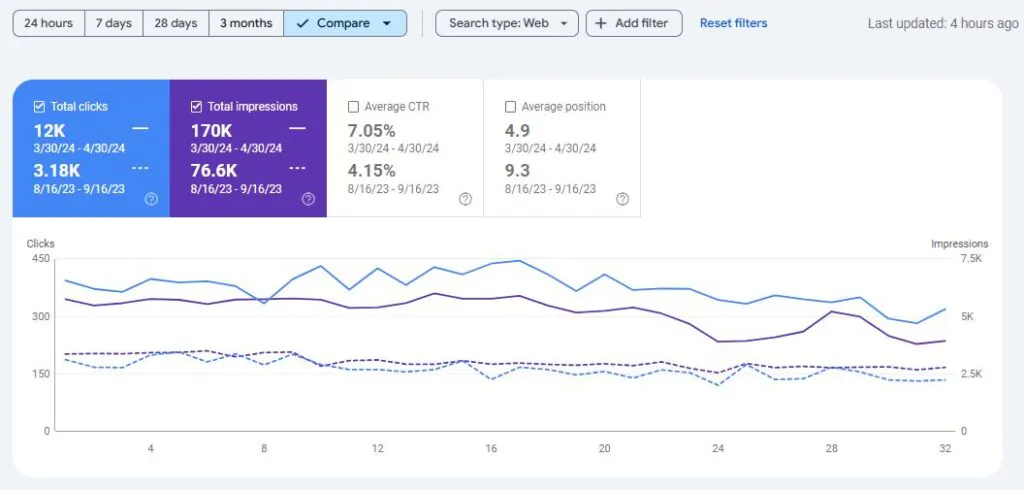Enable the Average position checkbox
The height and width of the screenshot is (490, 1024).
[x=511, y=106]
